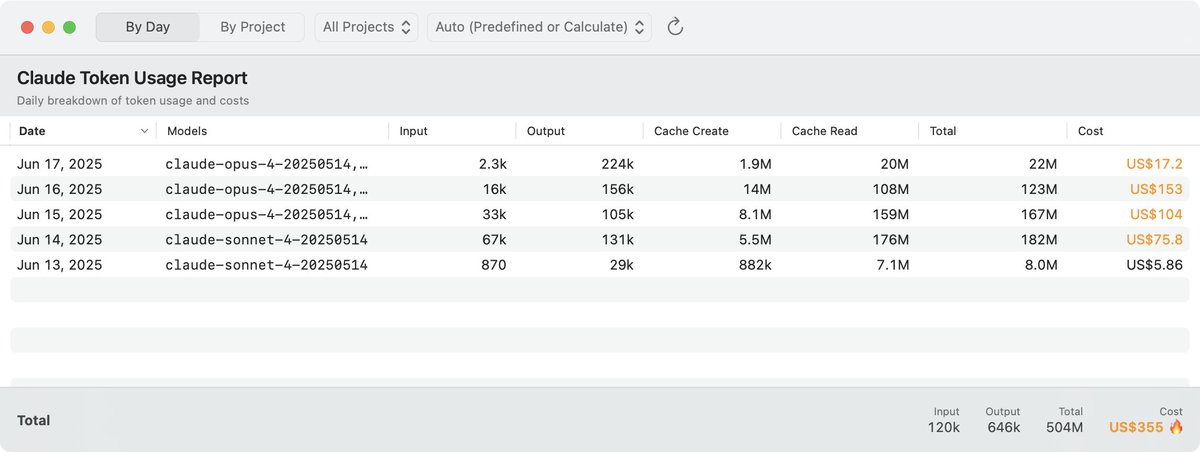Select the Jun 14, 2025 date cell
The height and width of the screenshot is (452, 1200).
[60, 239]
